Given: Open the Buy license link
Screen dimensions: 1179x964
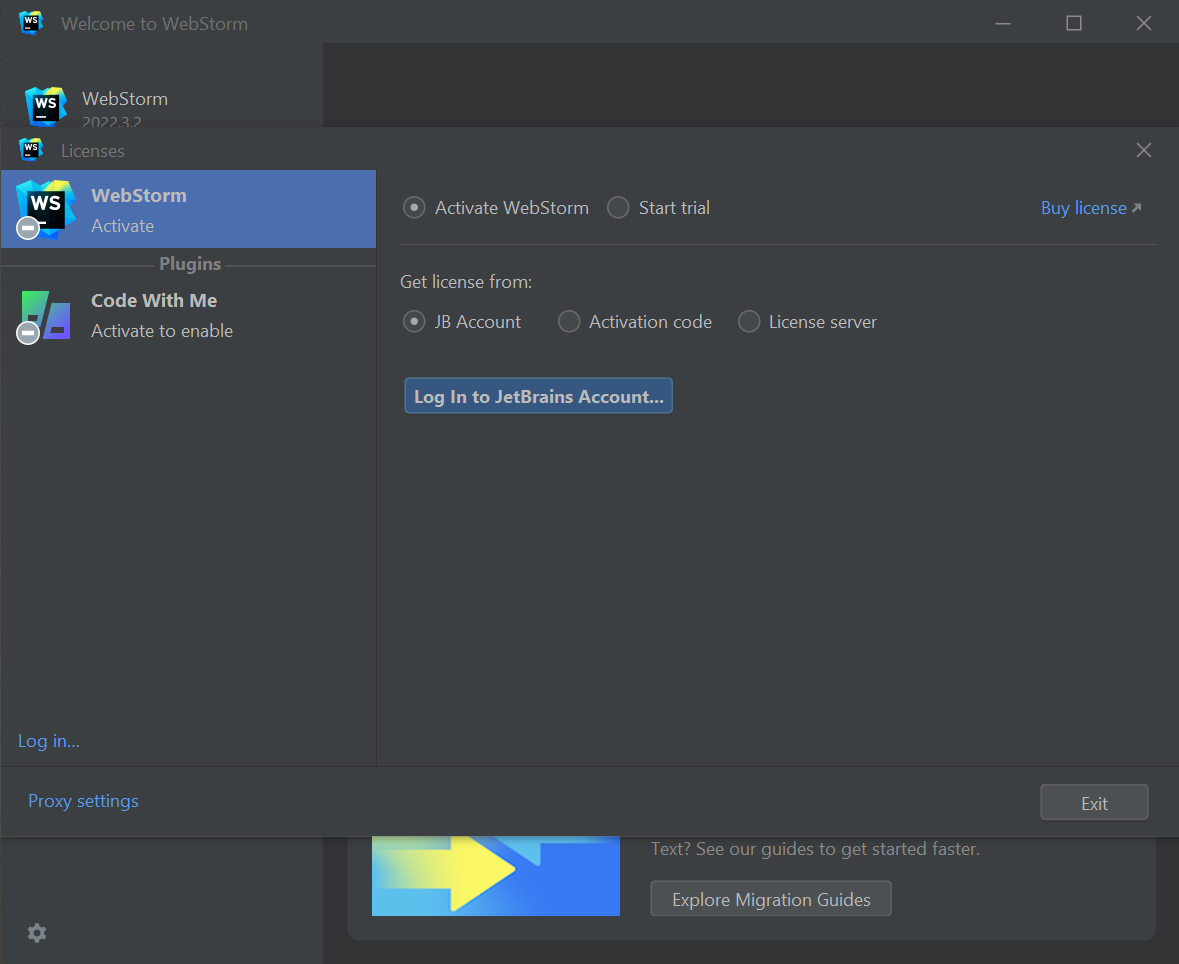Looking at the screenshot, I should [x=1091, y=208].
